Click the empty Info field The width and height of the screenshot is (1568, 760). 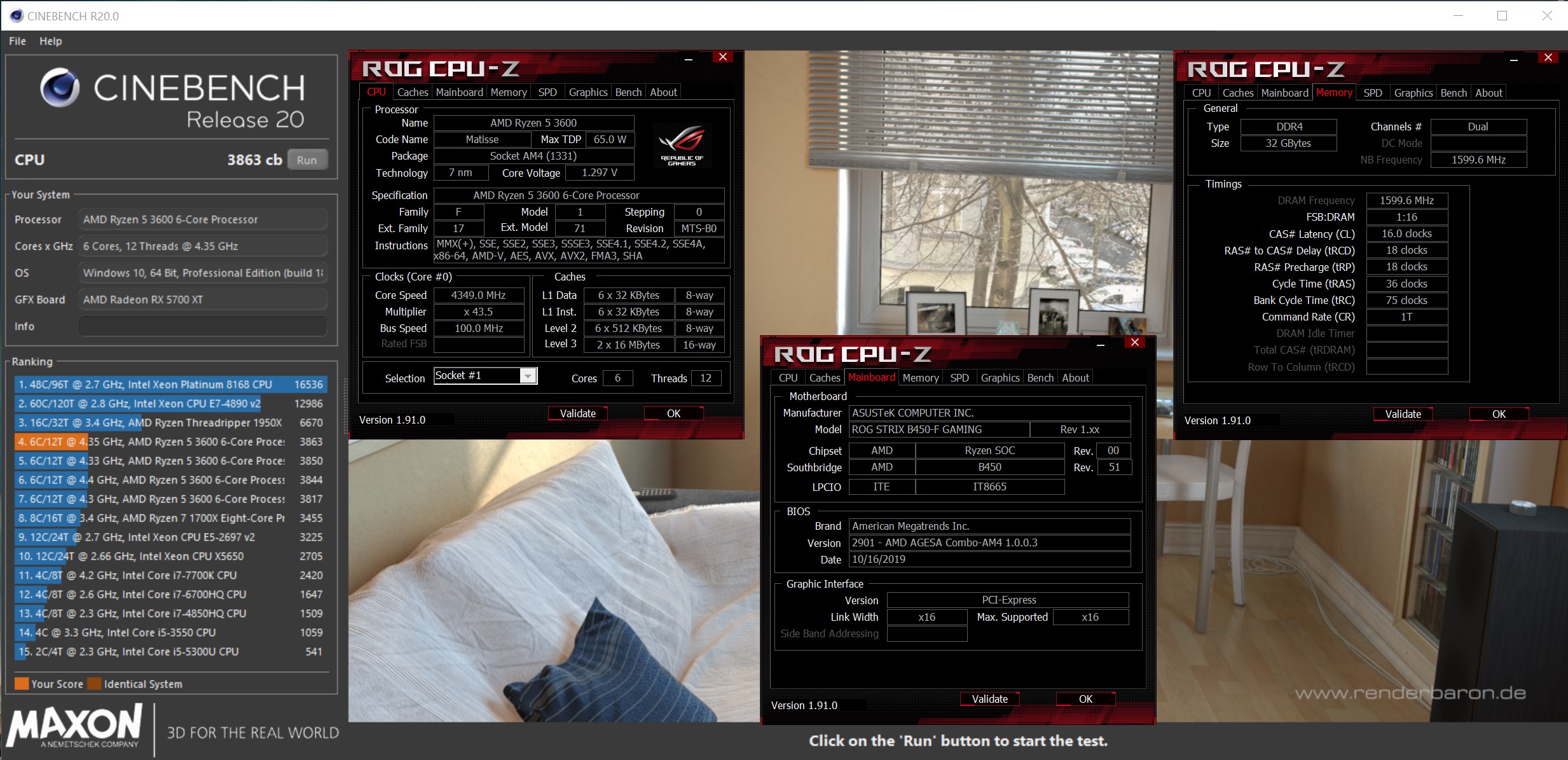(x=203, y=326)
